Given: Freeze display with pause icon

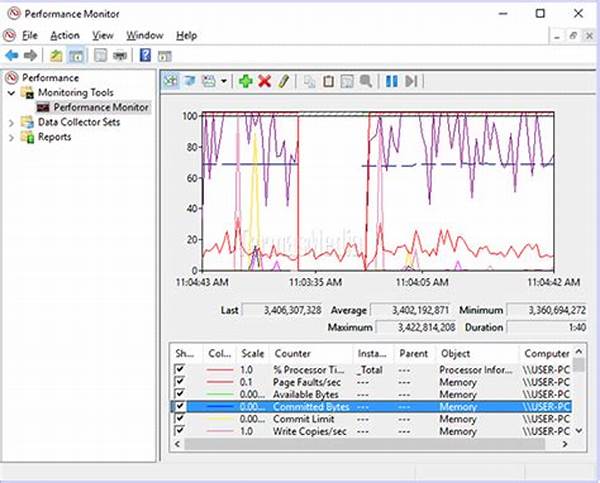Looking at the screenshot, I should click(x=391, y=81).
